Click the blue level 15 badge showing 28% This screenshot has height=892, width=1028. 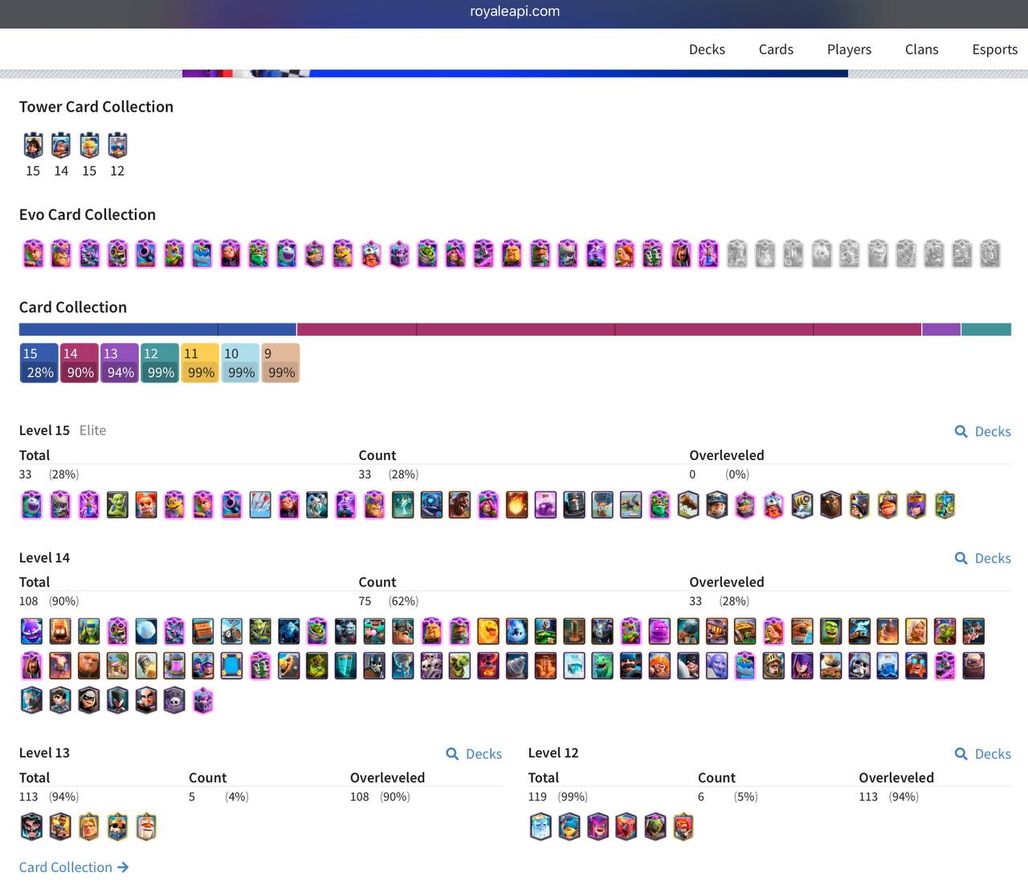[x=39, y=363]
